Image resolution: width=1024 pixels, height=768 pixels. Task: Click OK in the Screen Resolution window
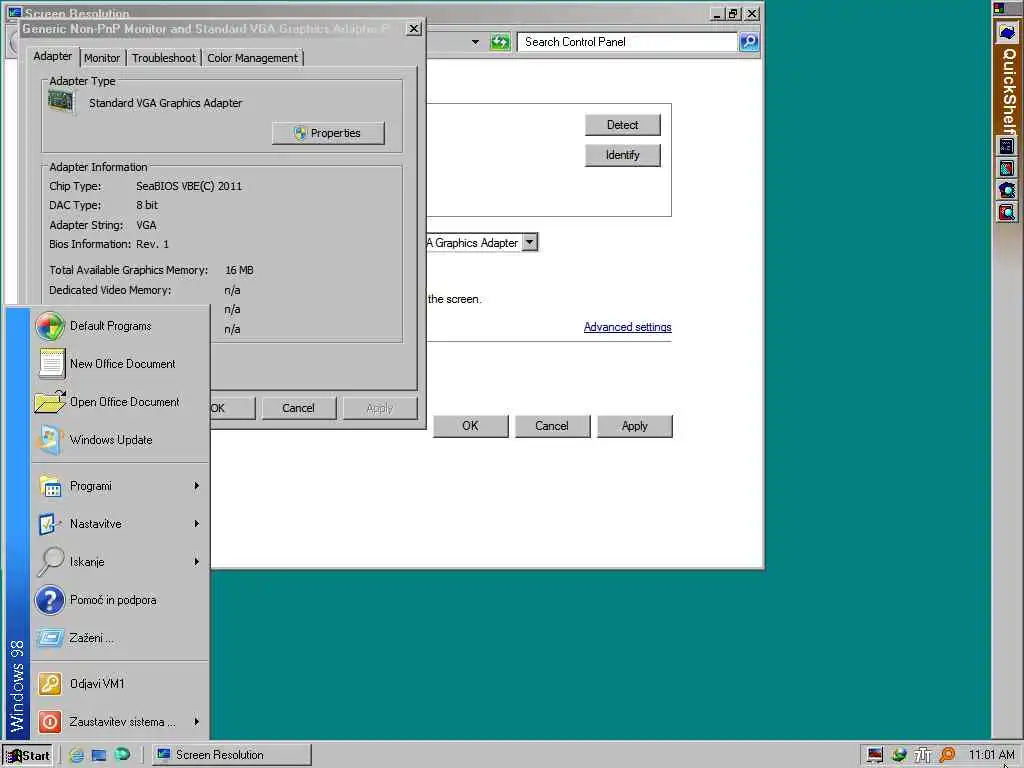click(x=470, y=426)
